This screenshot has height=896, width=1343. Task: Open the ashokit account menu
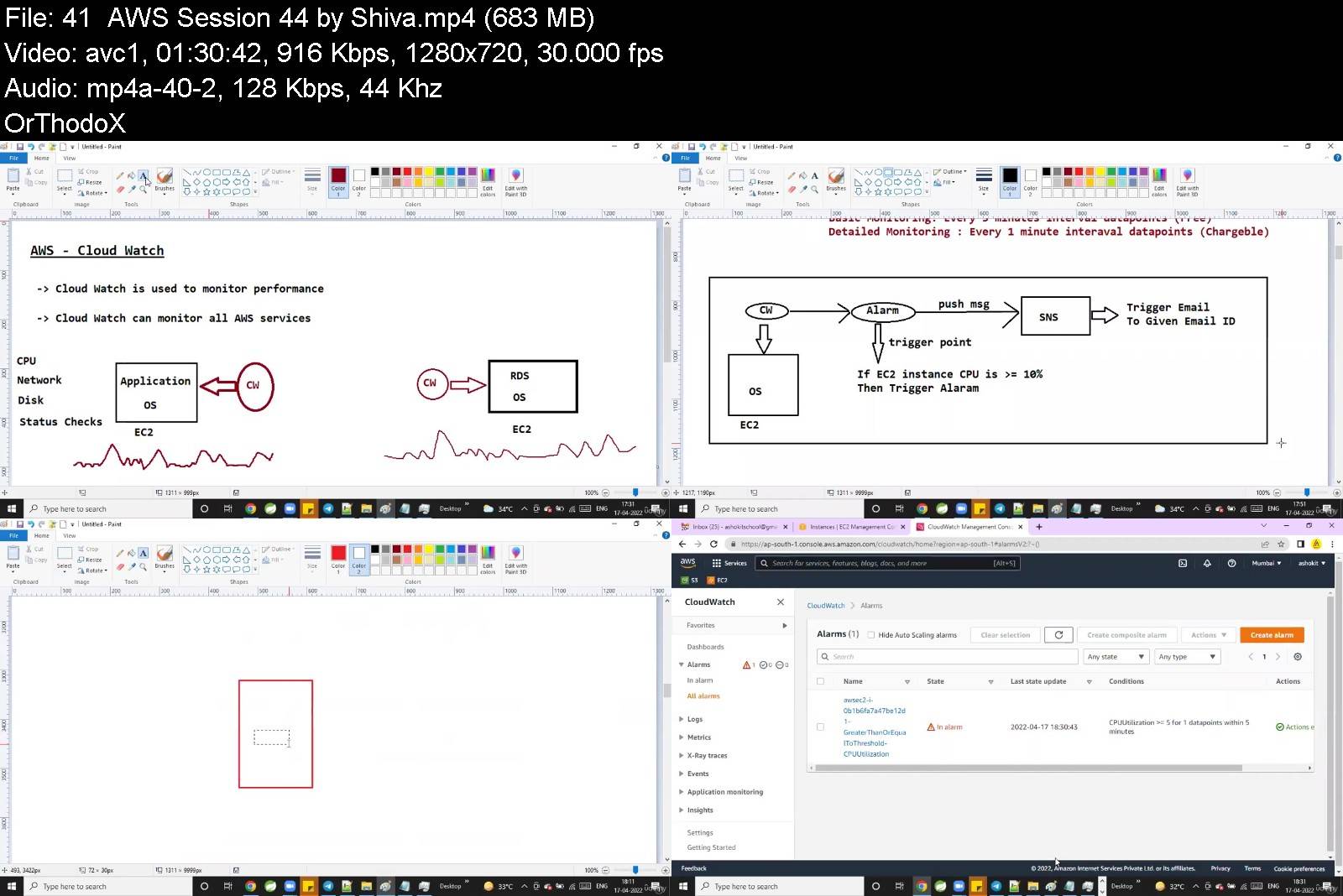click(1312, 563)
